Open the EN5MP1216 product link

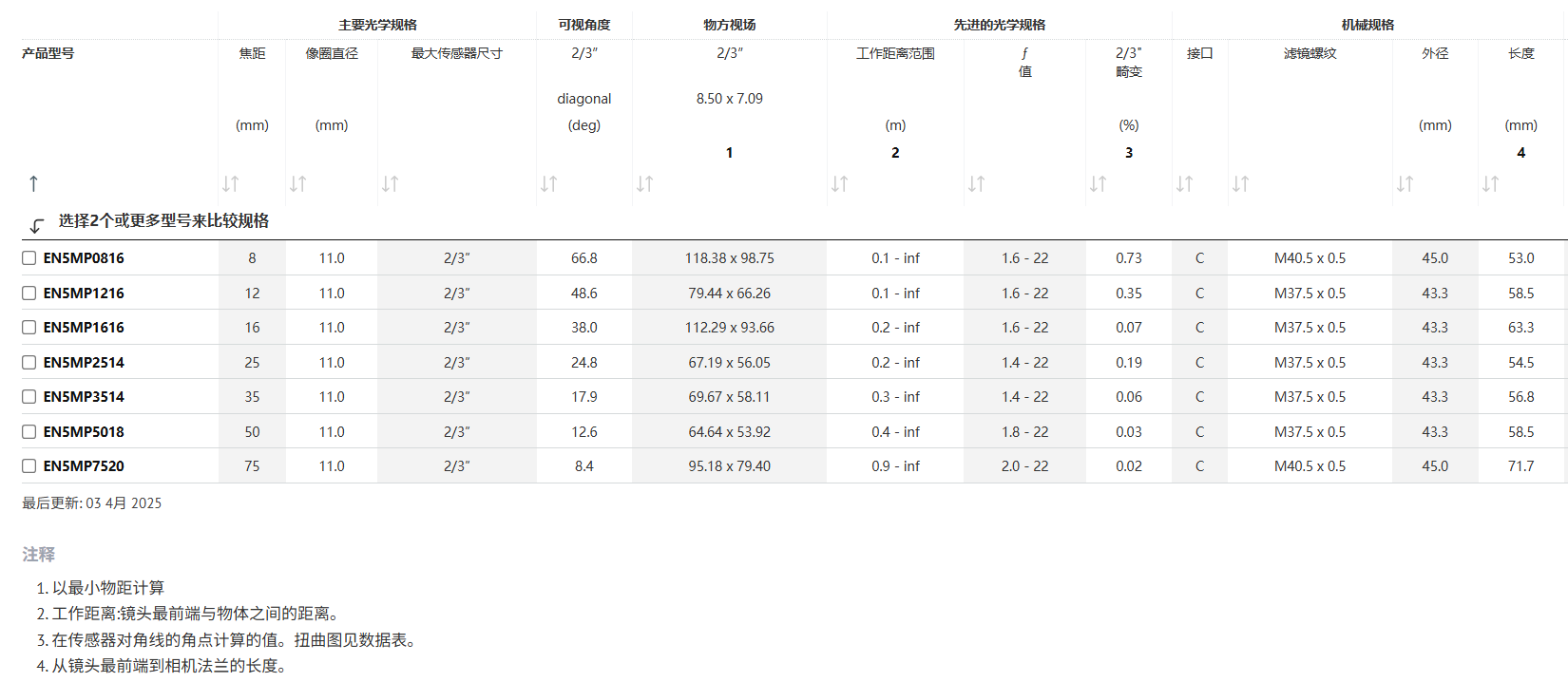point(84,294)
